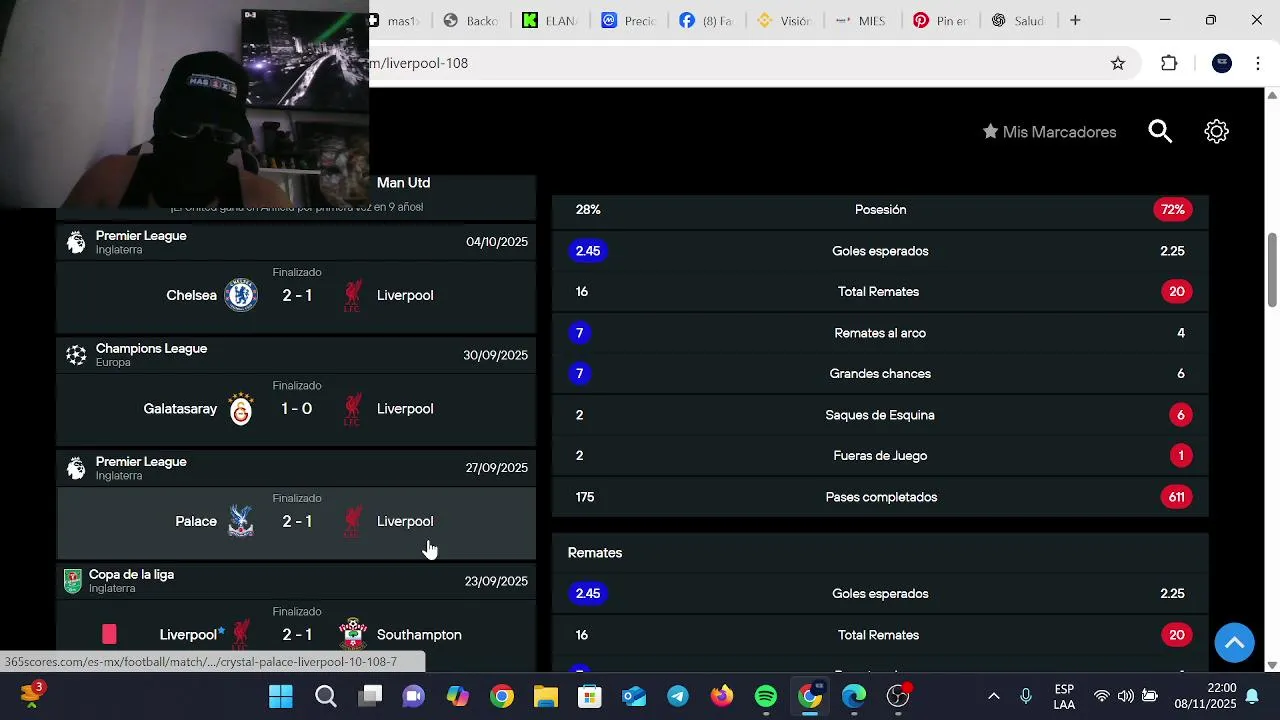Open File Explorer from the taskbar

pos(545,696)
